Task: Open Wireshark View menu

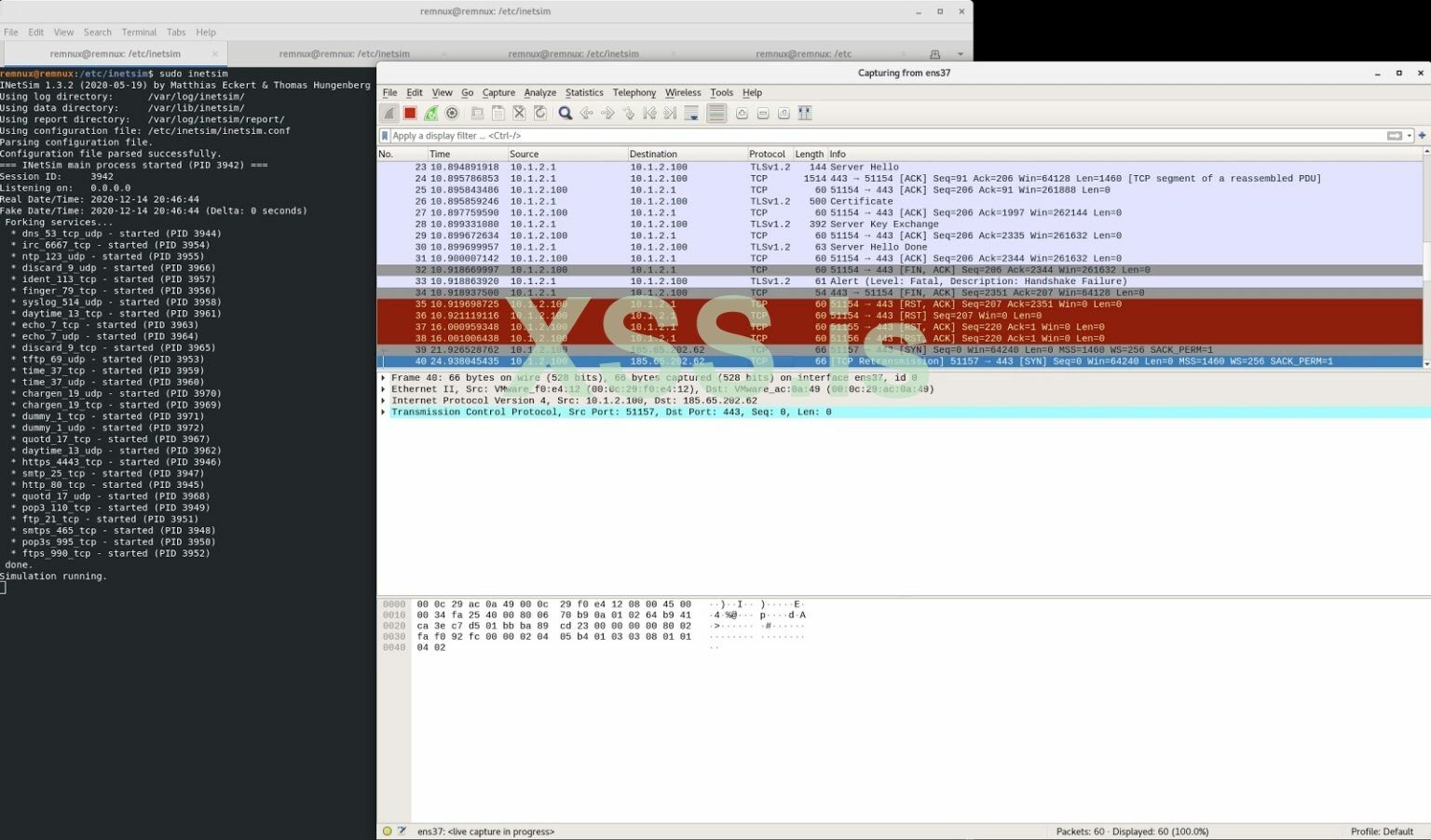Action: (x=442, y=93)
